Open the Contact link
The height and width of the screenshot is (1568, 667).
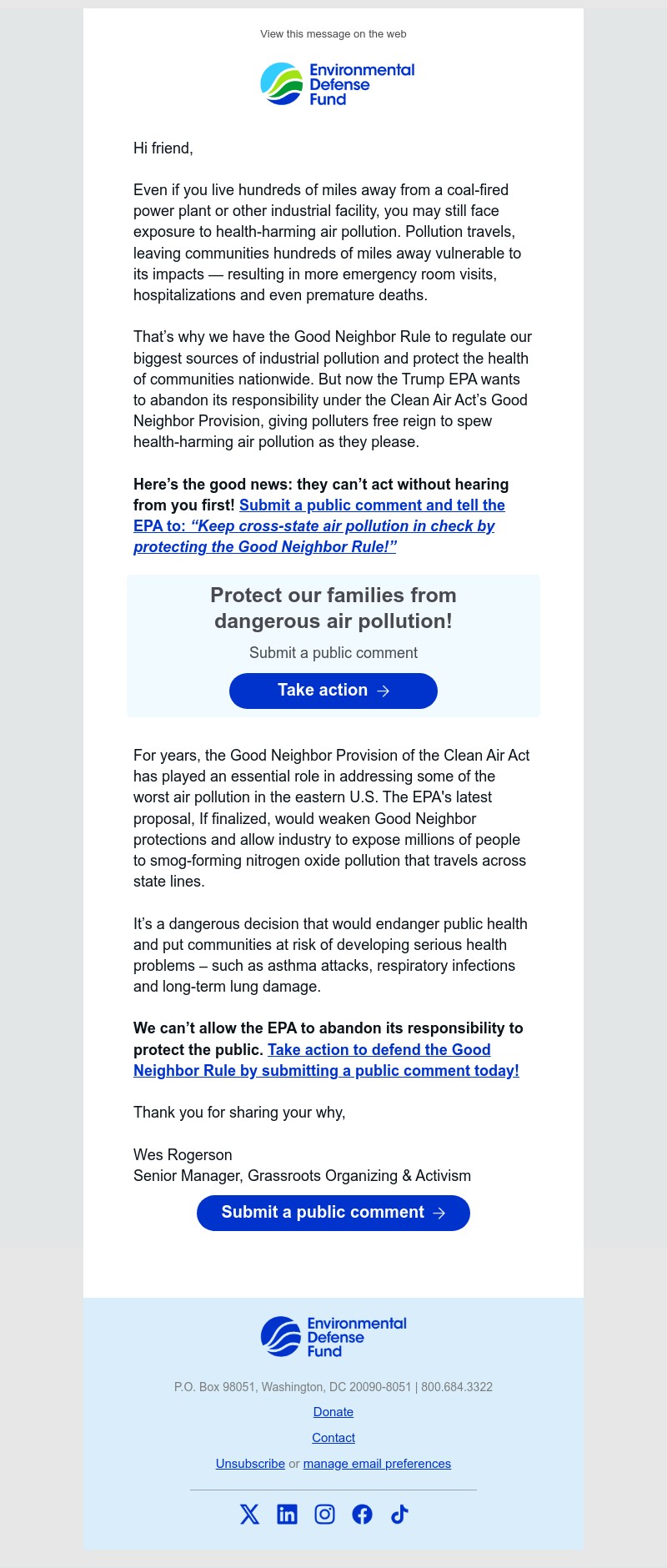point(333,1438)
